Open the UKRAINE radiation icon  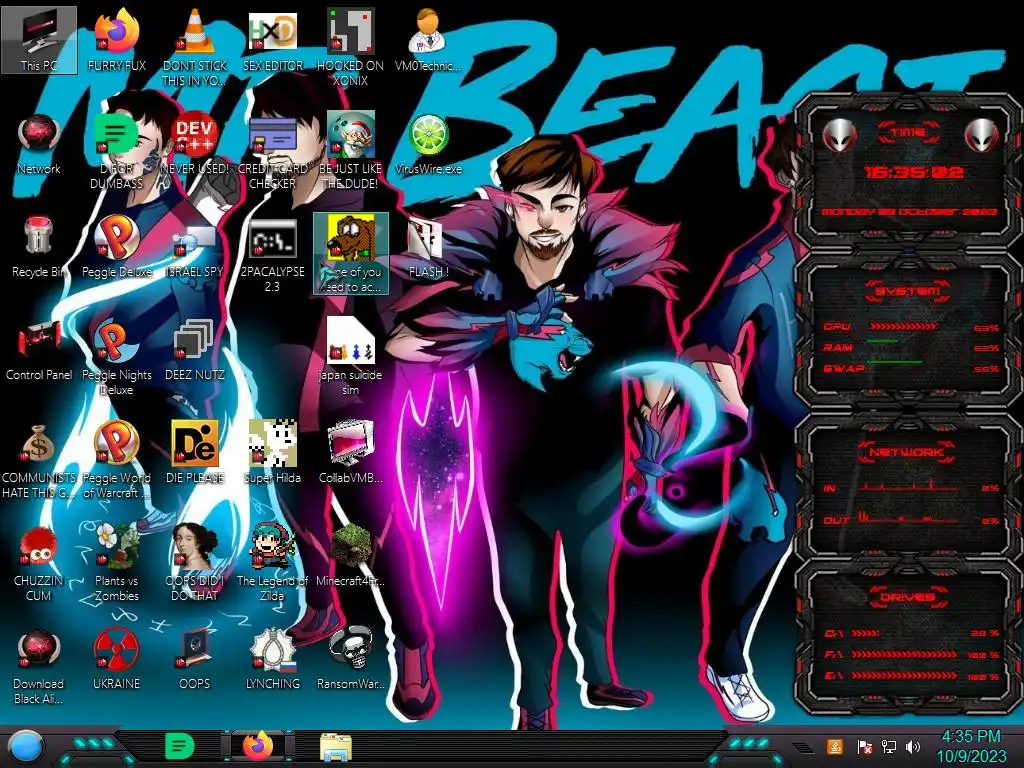117,660
